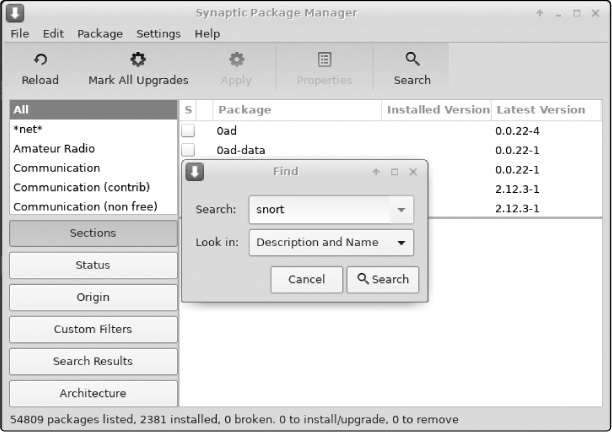Screen dimensions: 612x432
Task: Toggle the status checkbox for 0ad-data
Action: pyautogui.click(x=188, y=150)
